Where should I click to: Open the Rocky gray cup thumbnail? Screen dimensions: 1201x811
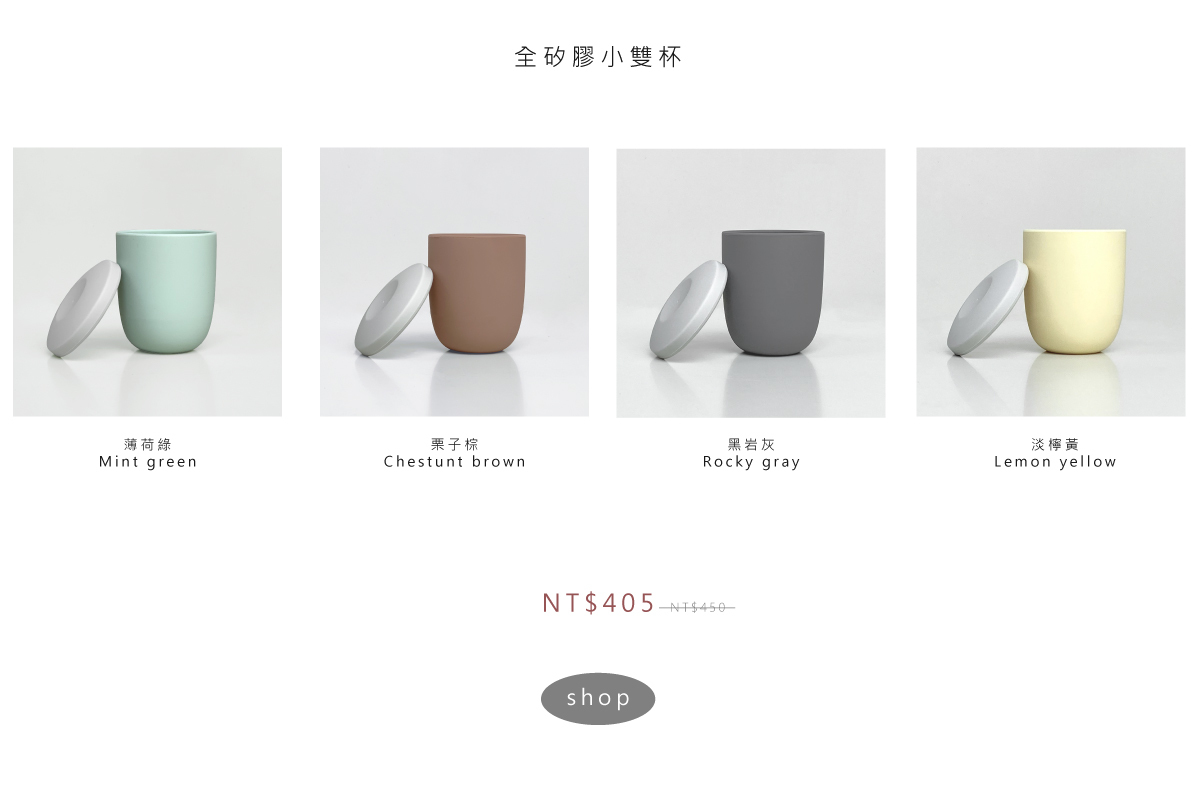click(751, 283)
